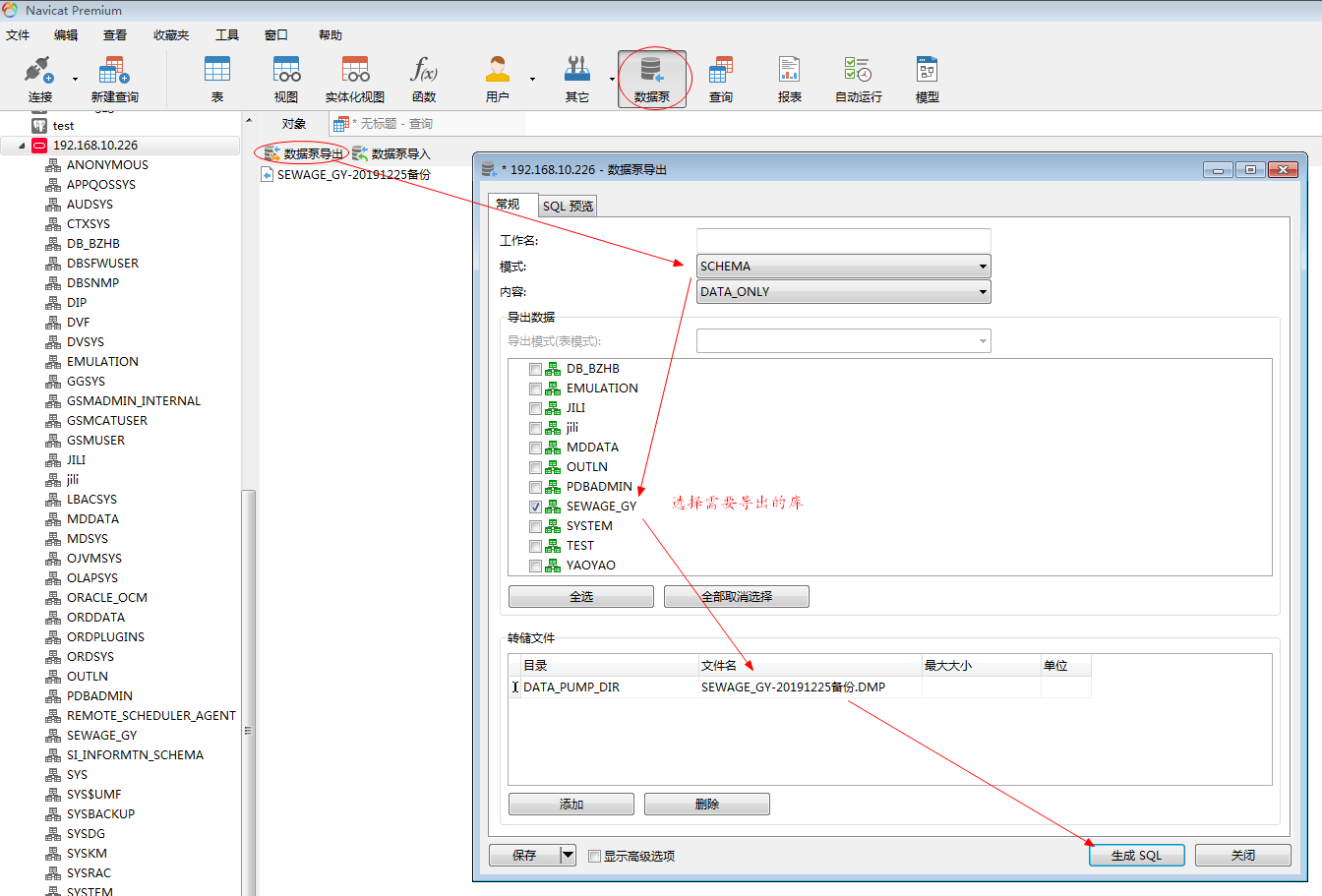Switch to the SQL 预览 tab
Image resolution: width=1322 pixels, height=896 pixels.
568,206
